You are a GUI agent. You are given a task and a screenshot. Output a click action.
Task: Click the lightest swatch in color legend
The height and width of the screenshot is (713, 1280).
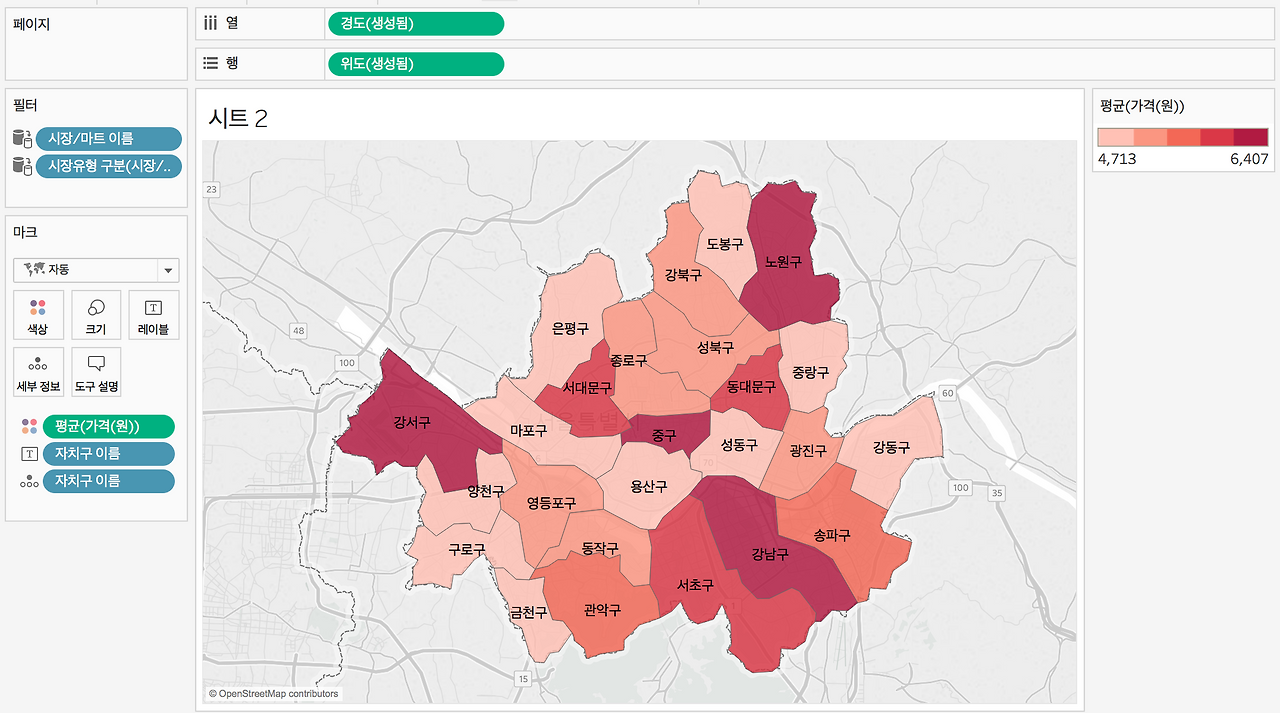[x=1115, y=137]
